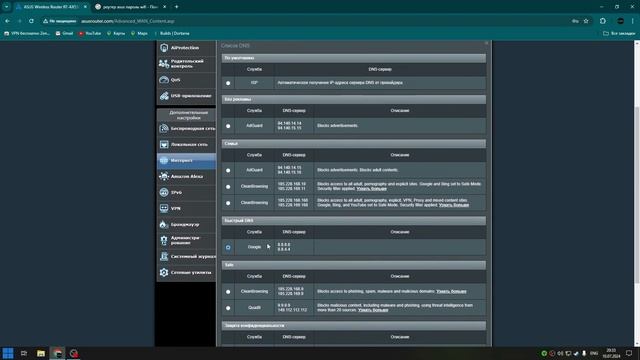Open the Chrome three-dot menu
Screen dimensions: 640x360
tap(633, 21)
